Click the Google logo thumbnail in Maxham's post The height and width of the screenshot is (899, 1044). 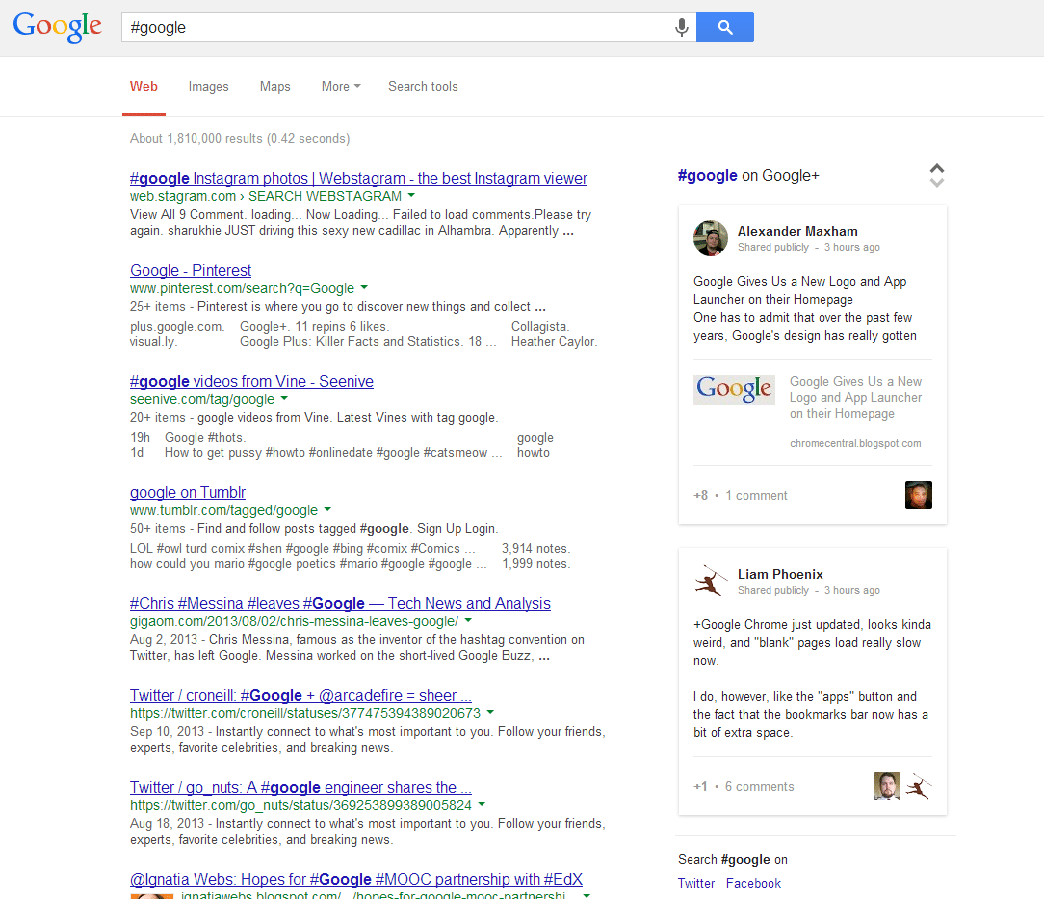734,389
